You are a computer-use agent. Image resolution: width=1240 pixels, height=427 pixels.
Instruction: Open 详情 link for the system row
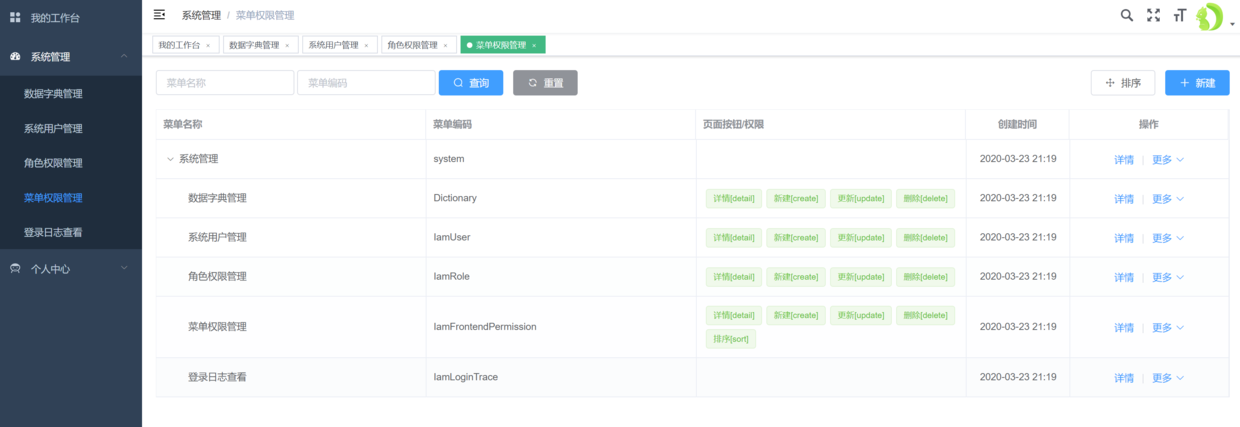pyautogui.click(x=1124, y=159)
